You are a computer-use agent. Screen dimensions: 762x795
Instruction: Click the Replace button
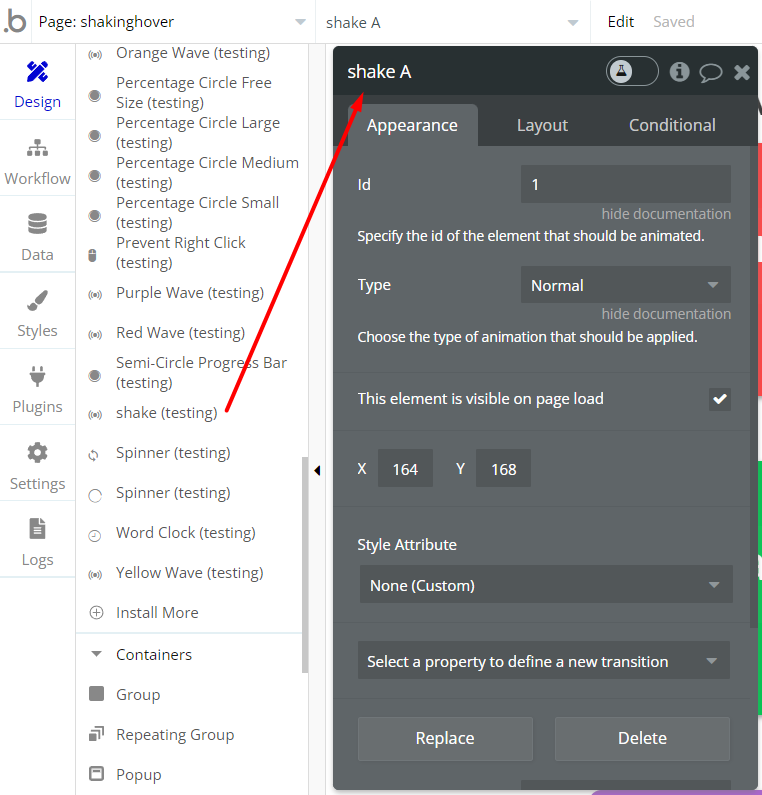click(x=445, y=738)
